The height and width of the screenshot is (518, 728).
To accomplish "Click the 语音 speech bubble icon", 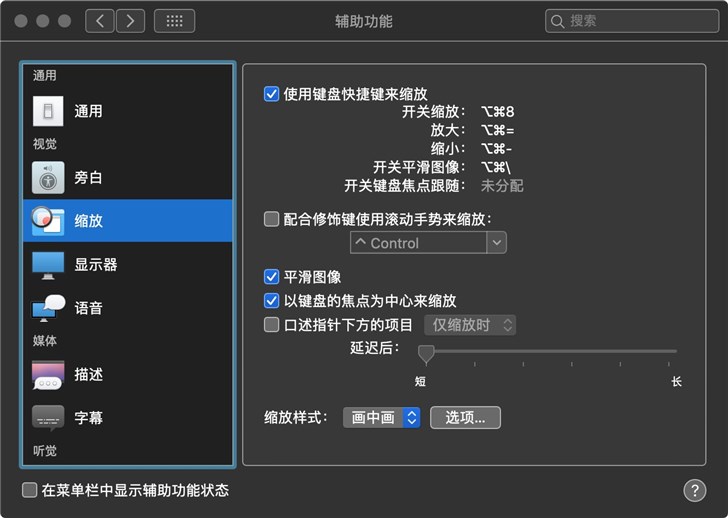I will (x=48, y=308).
